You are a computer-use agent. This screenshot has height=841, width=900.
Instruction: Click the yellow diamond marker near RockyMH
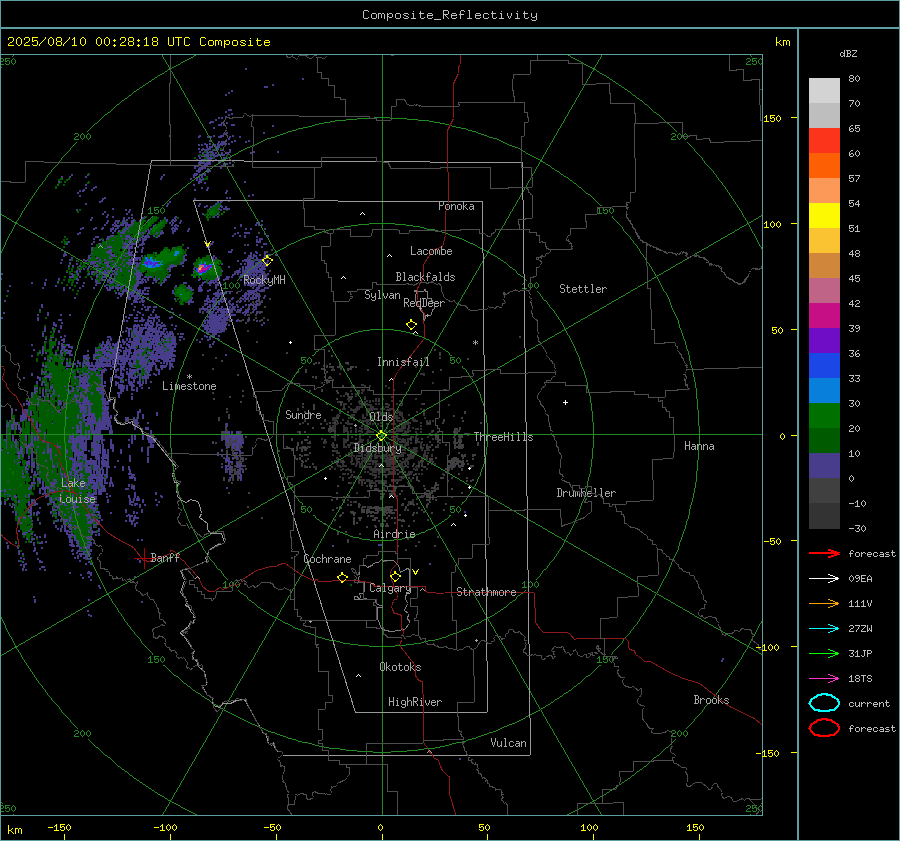tap(267, 260)
